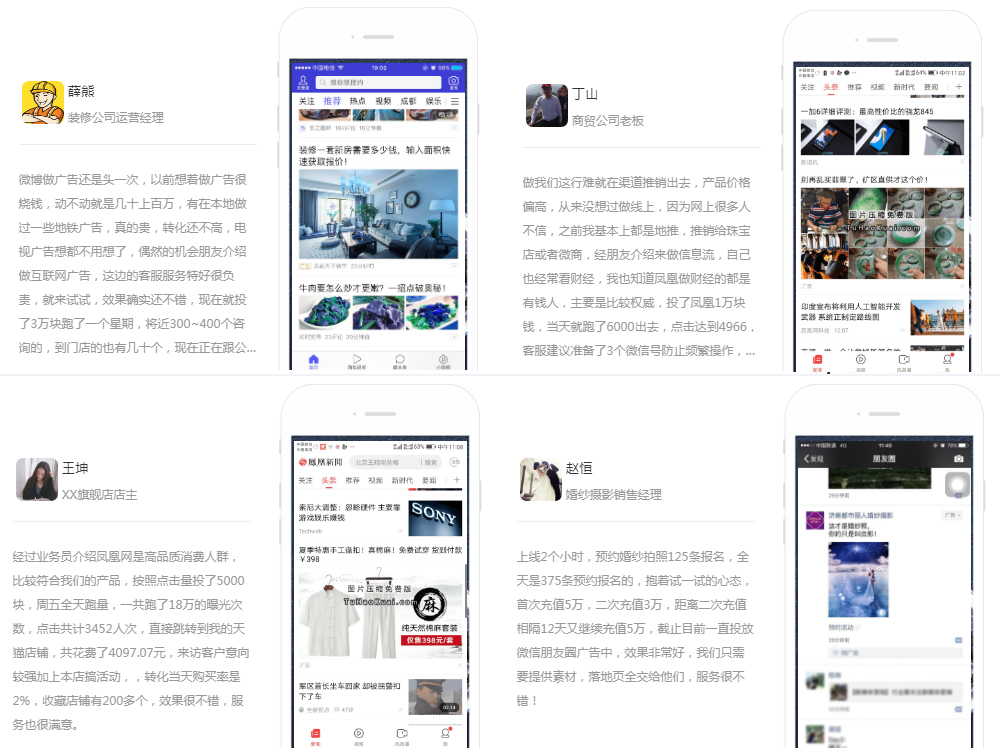1000x750 pixels.
Task: Open the hamburger channel menu beside 娱乐
Action: [455, 101]
